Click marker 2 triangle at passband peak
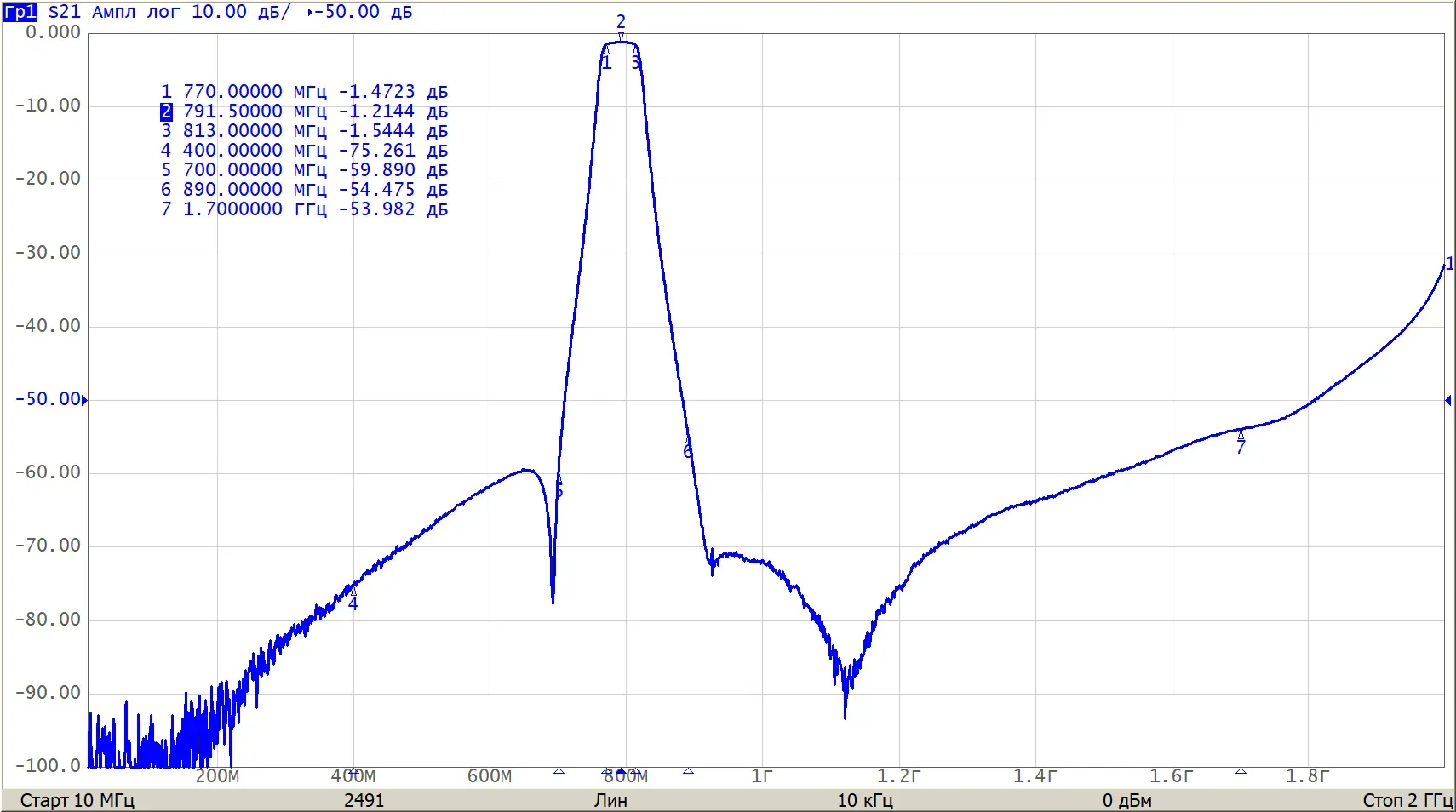 [622, 37]
